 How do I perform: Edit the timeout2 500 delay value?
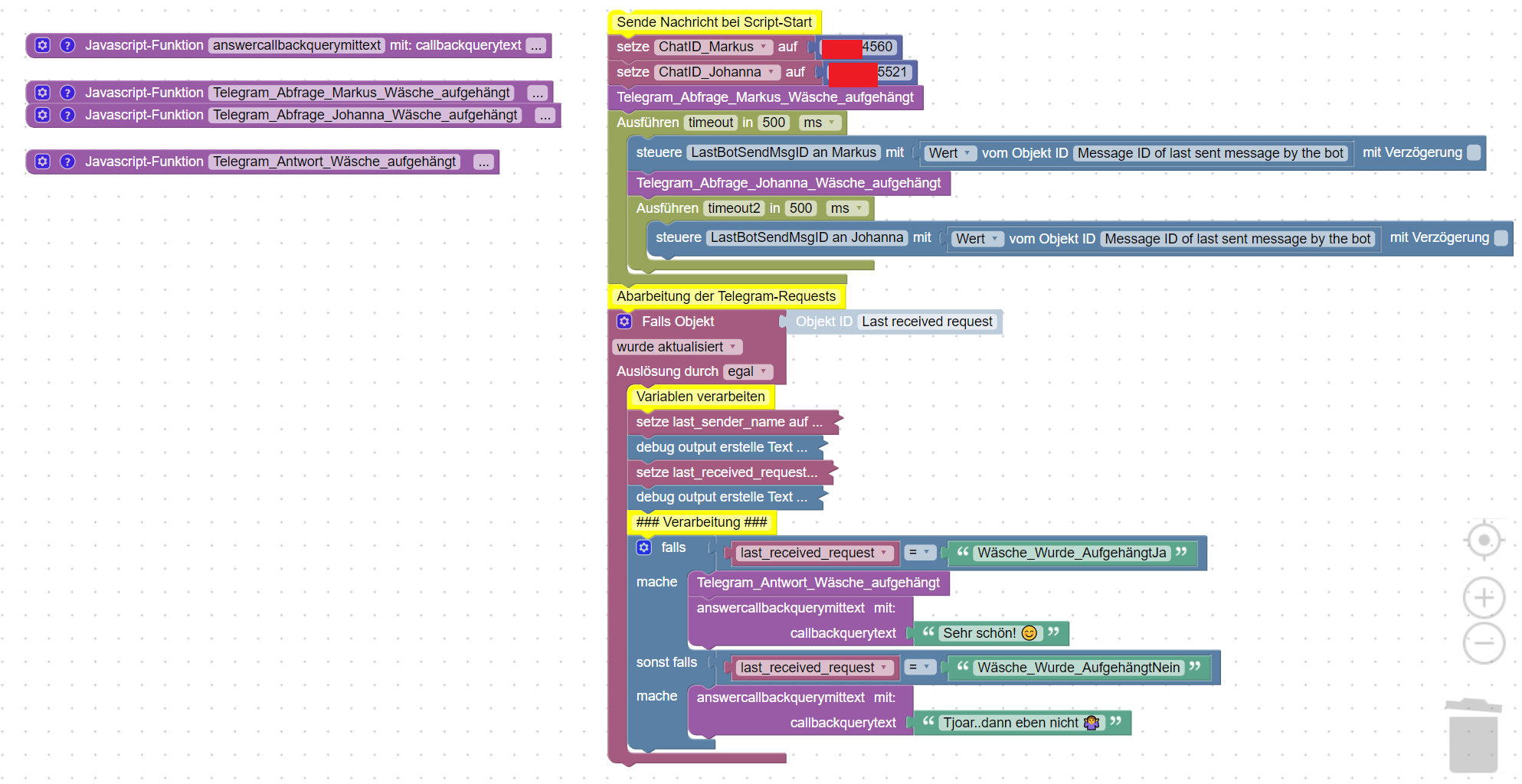(800, 208)
